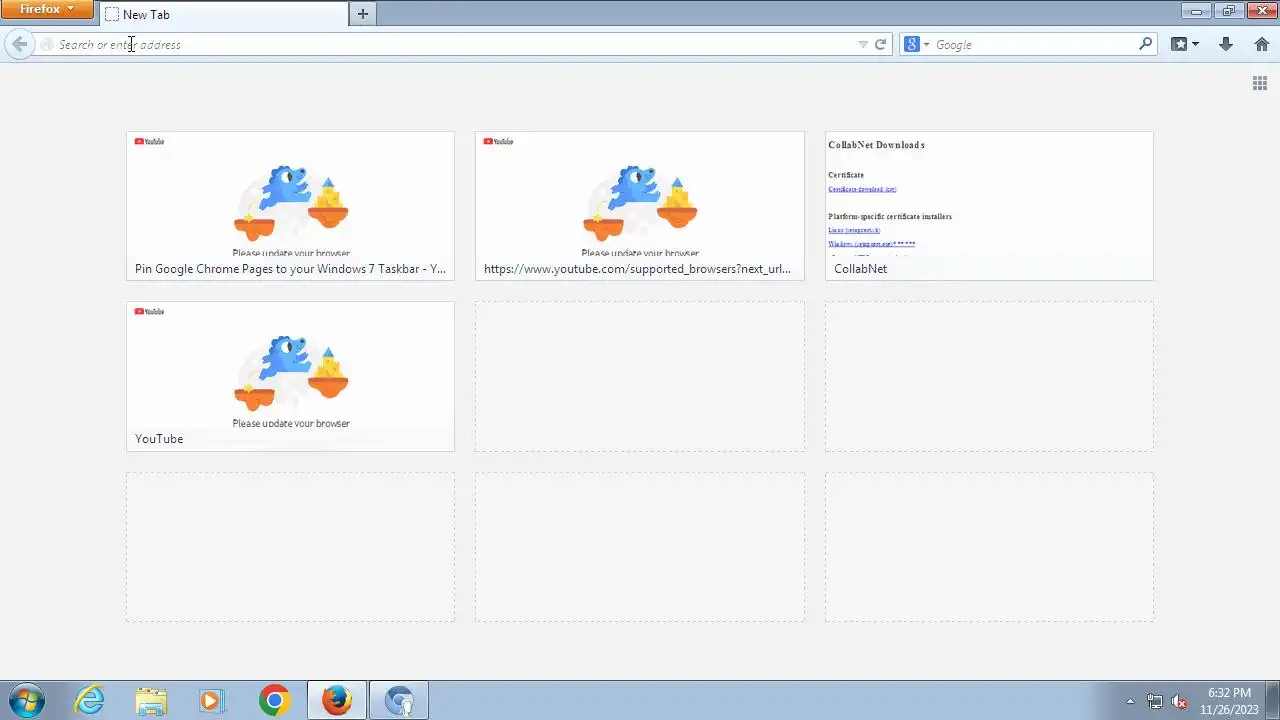
Task: Launch Internet Explorer from taskbar
Action: point(90,700)
